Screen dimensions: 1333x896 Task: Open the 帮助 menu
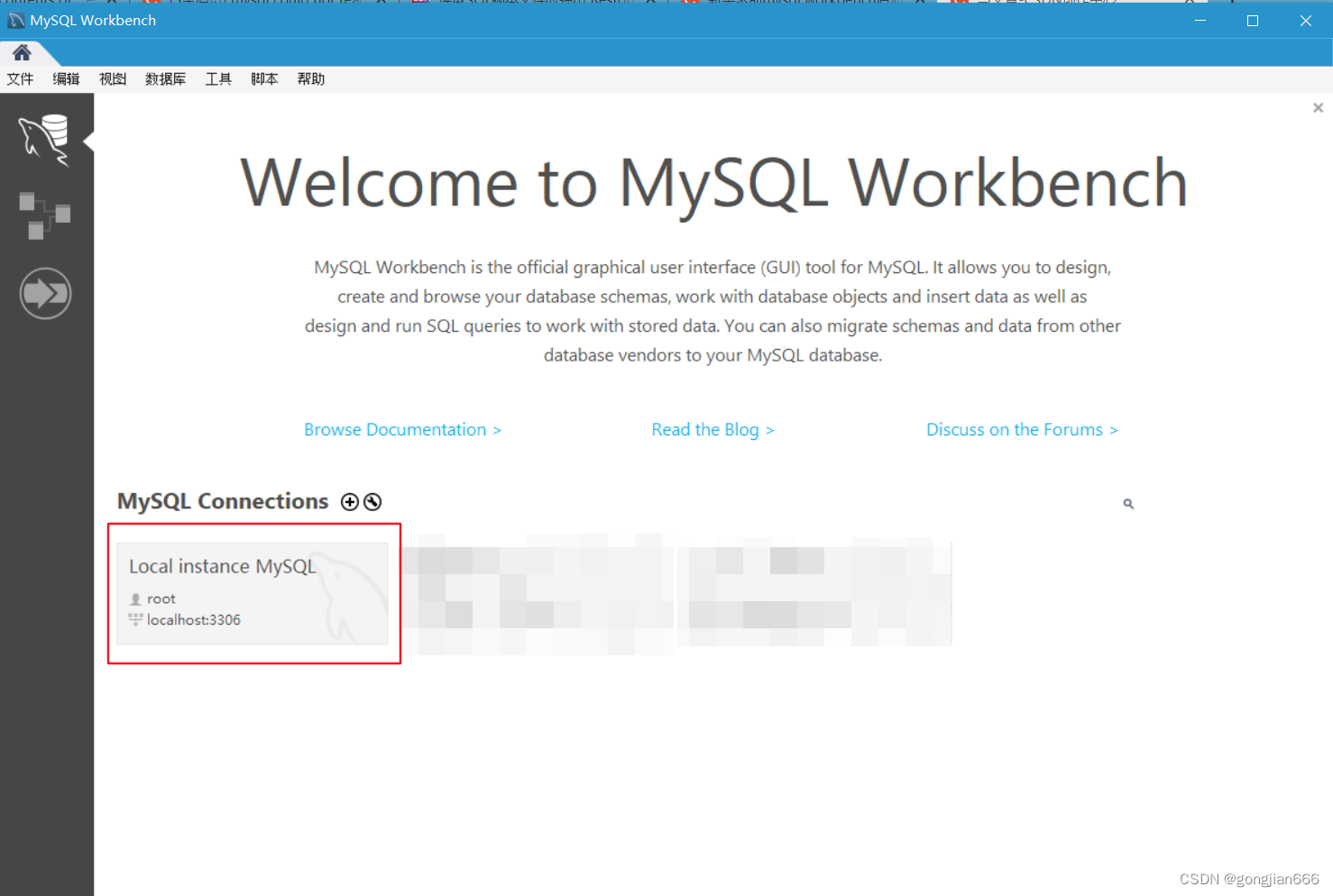coord(311,79)
